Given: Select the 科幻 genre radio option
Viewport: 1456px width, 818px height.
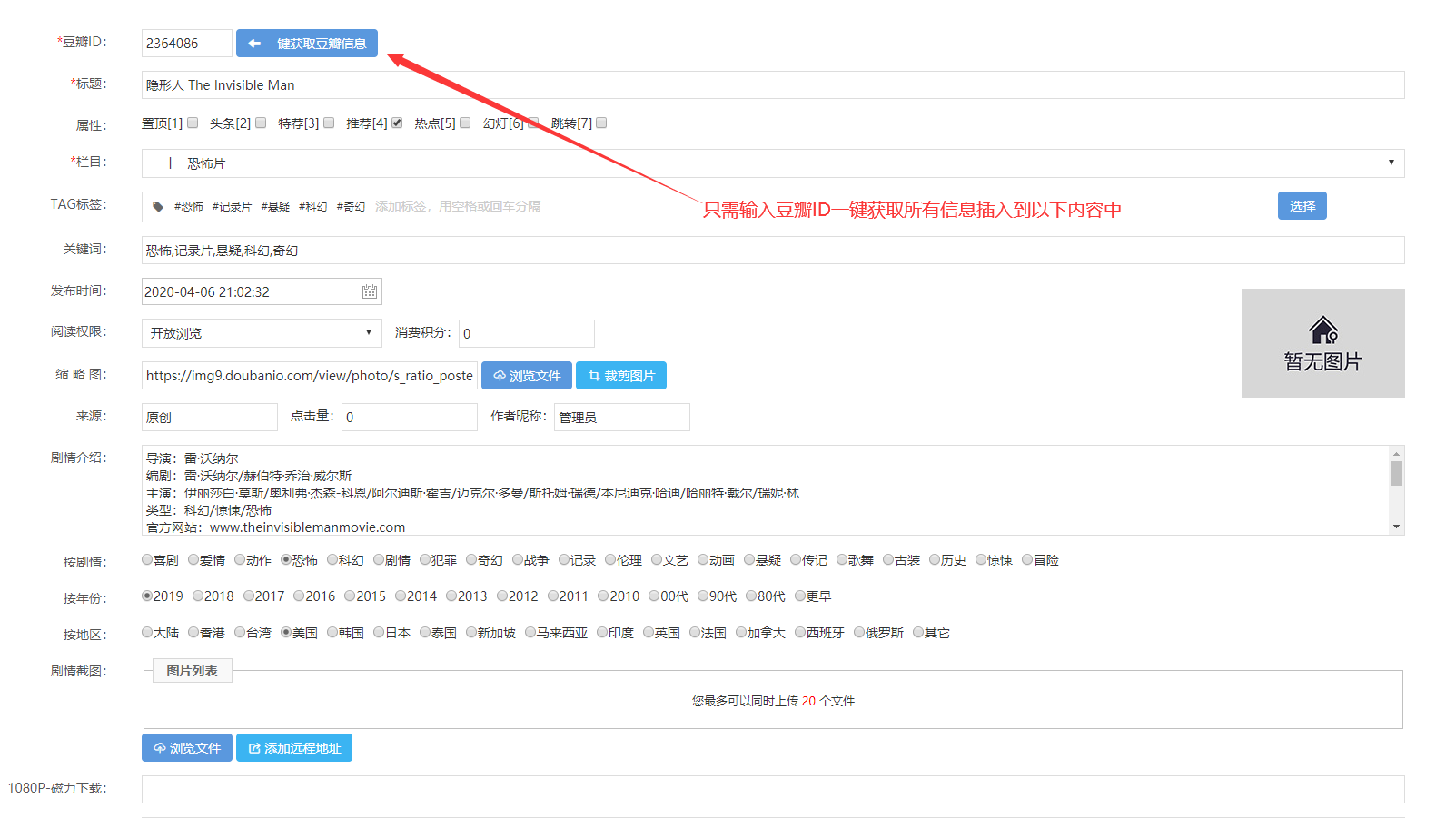Looking at the screenshot, I should [x=332, y=560].
